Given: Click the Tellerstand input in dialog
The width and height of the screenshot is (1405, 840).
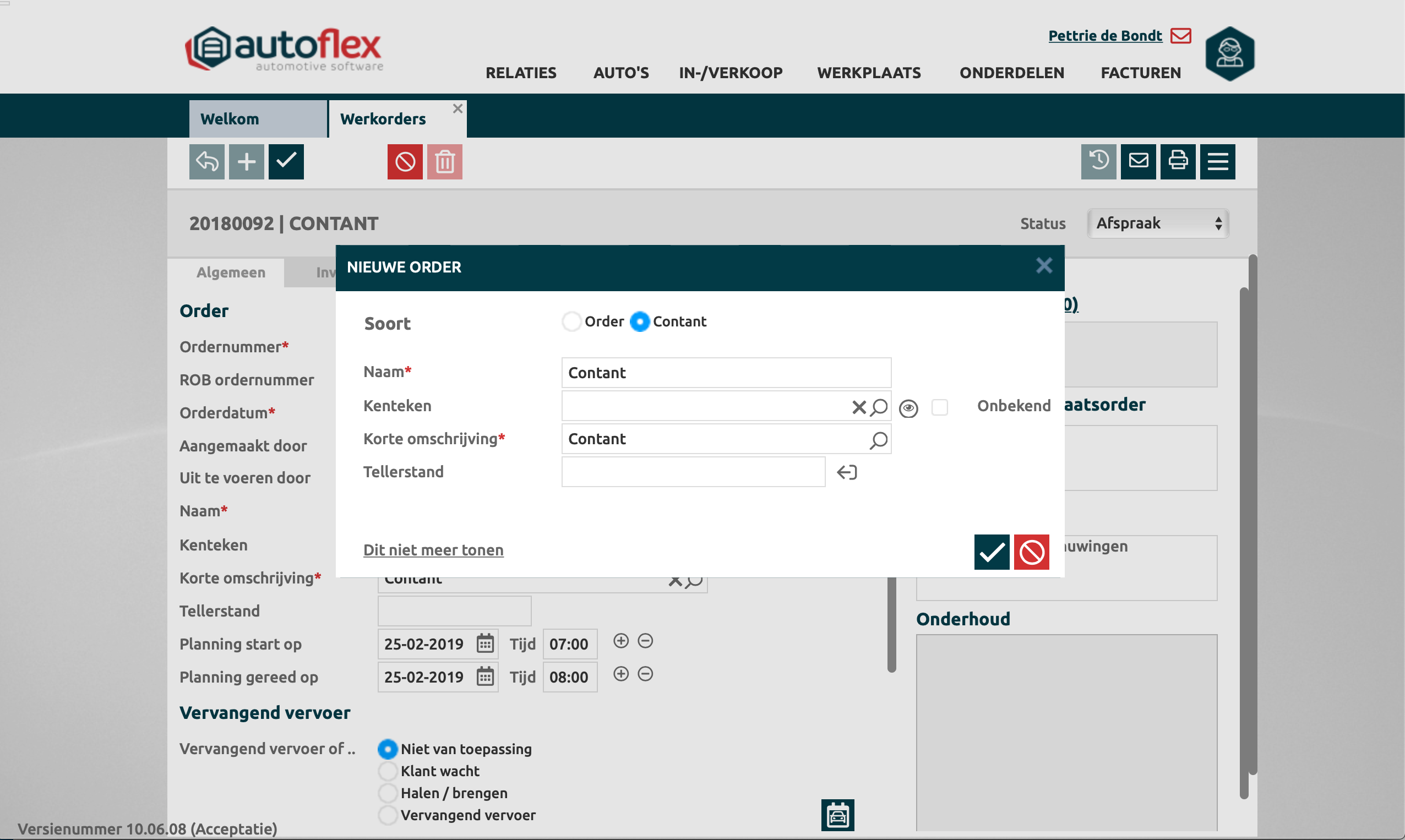Looking at the screenshot, I should click(693, 472).
